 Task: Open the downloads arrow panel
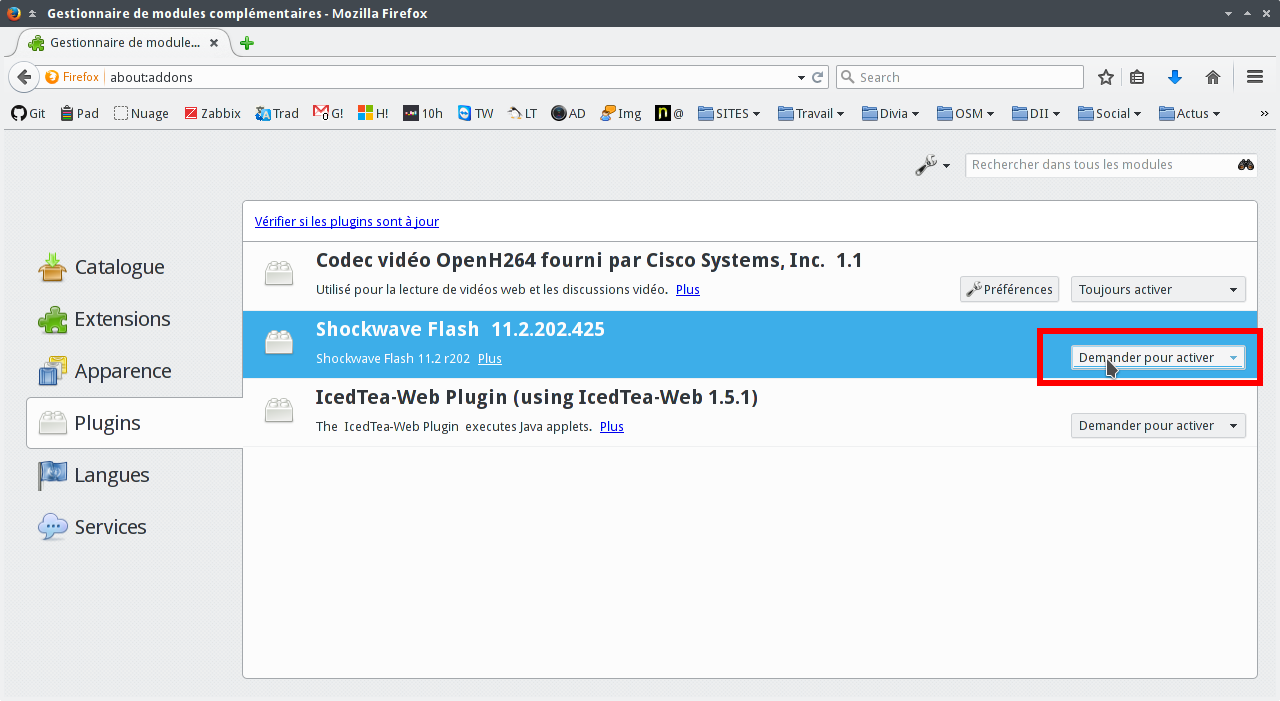[x=1175, y=77]
